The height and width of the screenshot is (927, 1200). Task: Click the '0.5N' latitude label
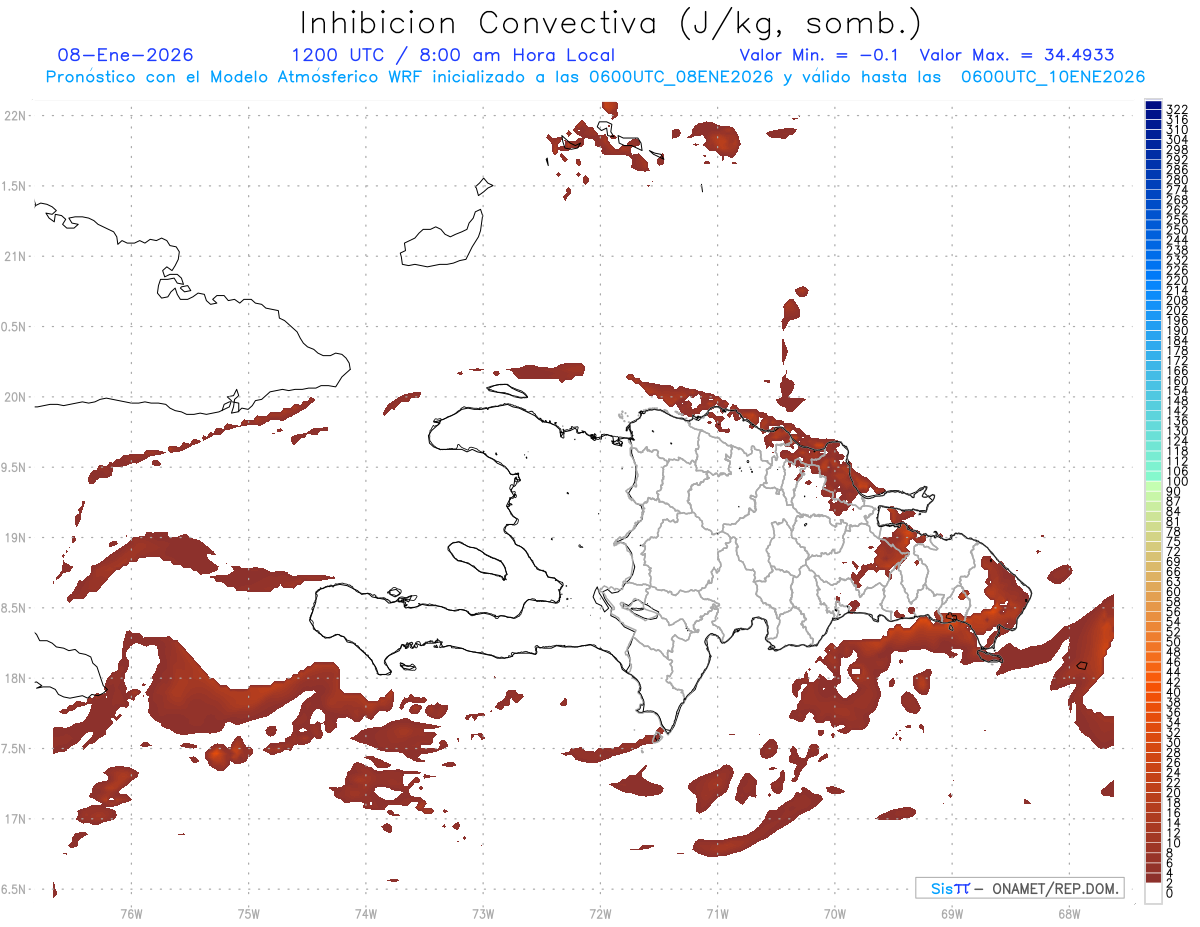coord(14,327)
